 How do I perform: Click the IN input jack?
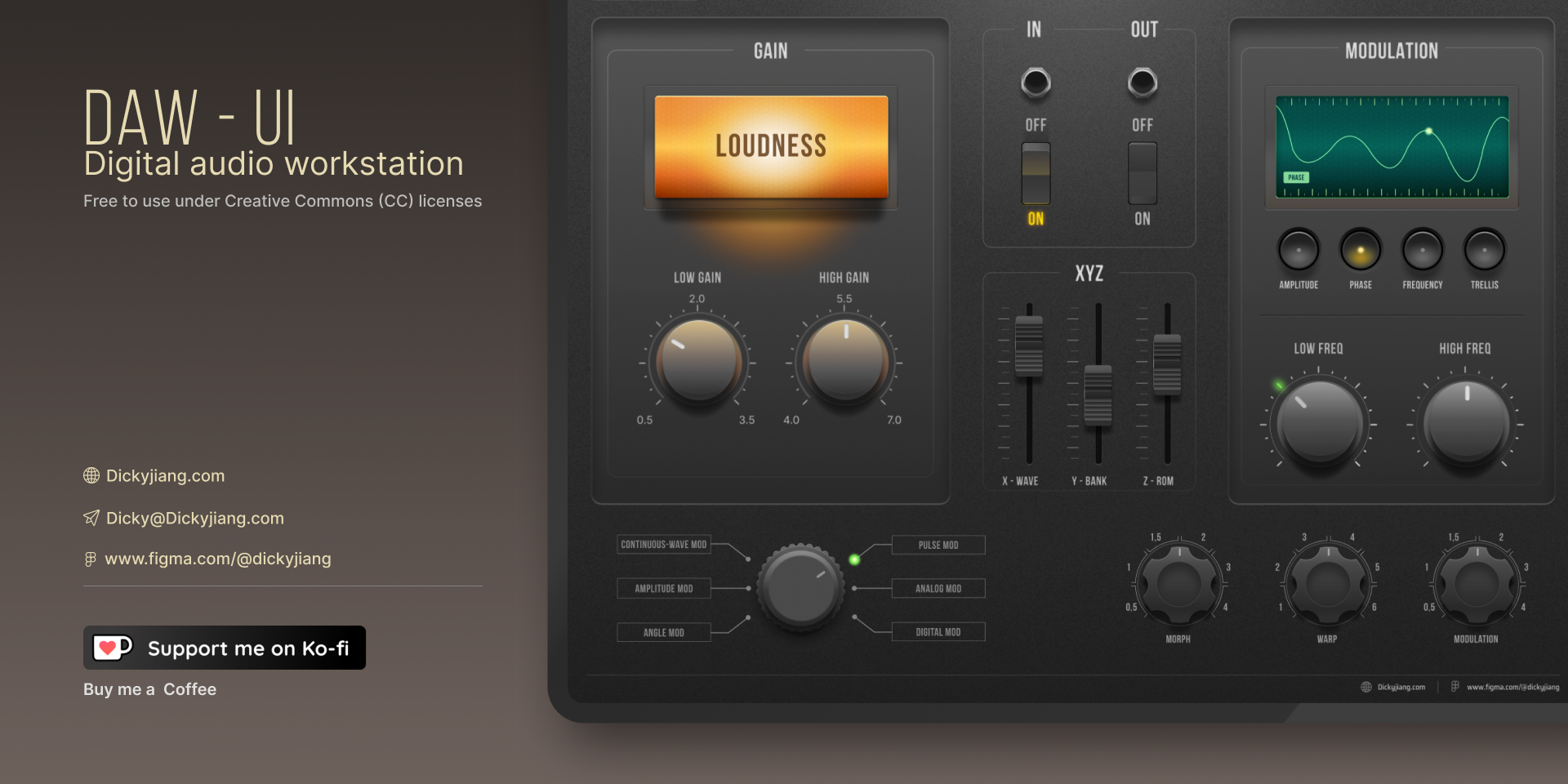[1035, 82]
